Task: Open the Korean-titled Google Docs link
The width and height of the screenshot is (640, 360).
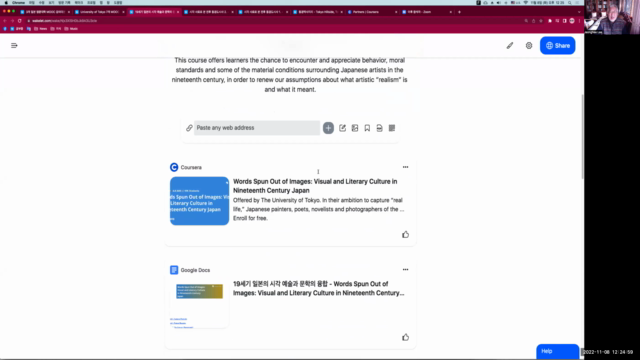Action: pos(319,288)
